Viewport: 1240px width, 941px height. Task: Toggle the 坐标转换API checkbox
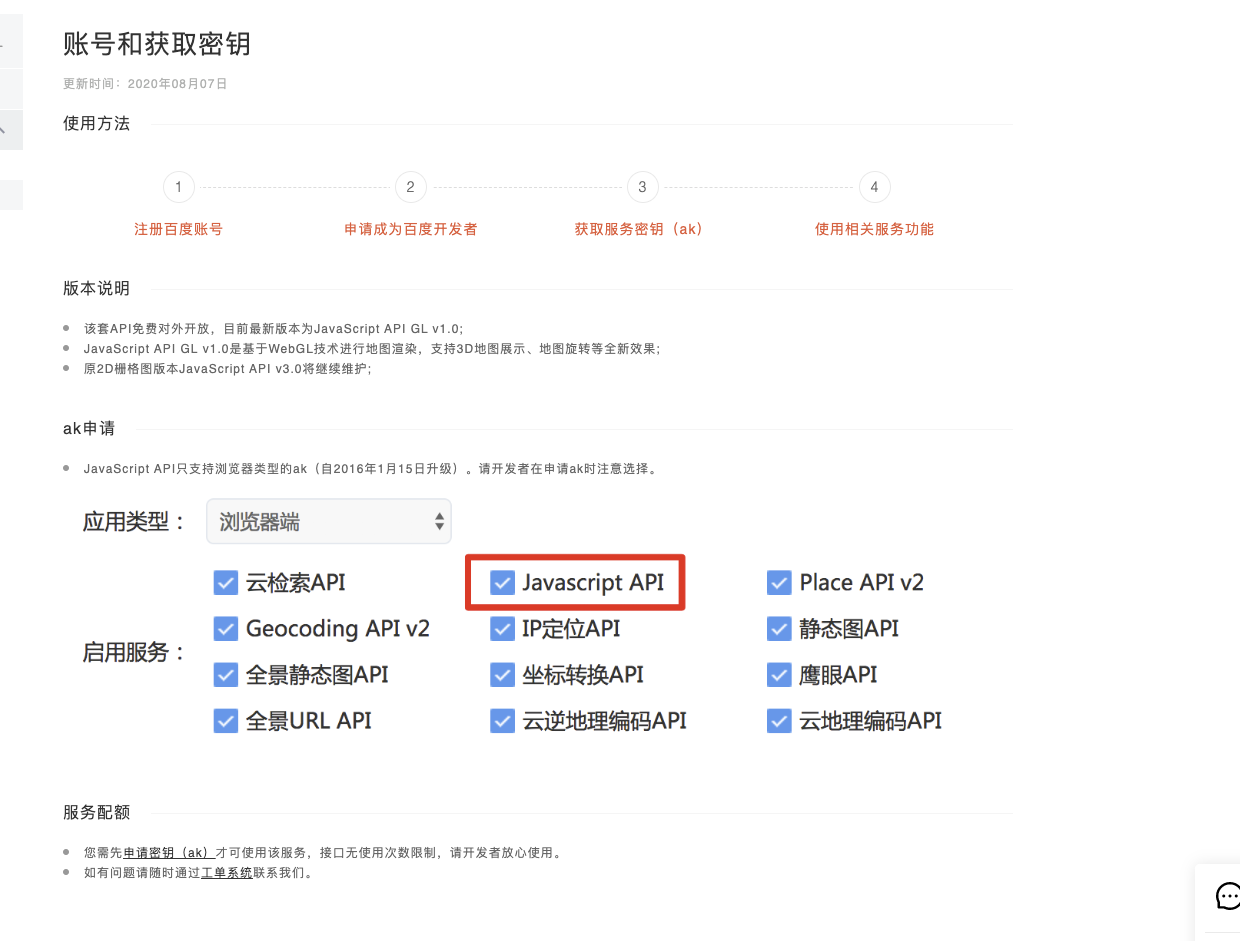point(502,674)
